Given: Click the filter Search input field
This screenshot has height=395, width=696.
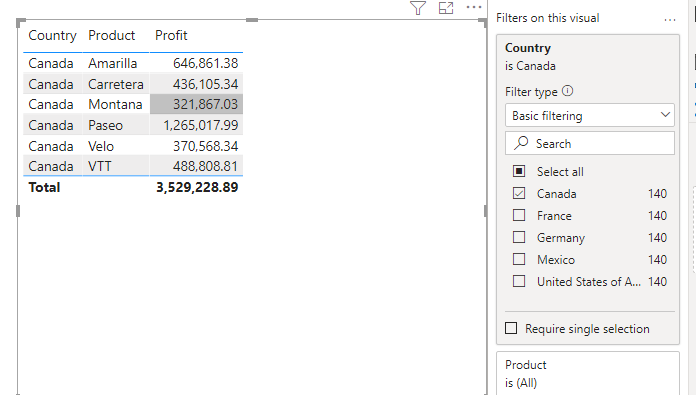Looking at the screenshot, I should click(x=589, y=143).
